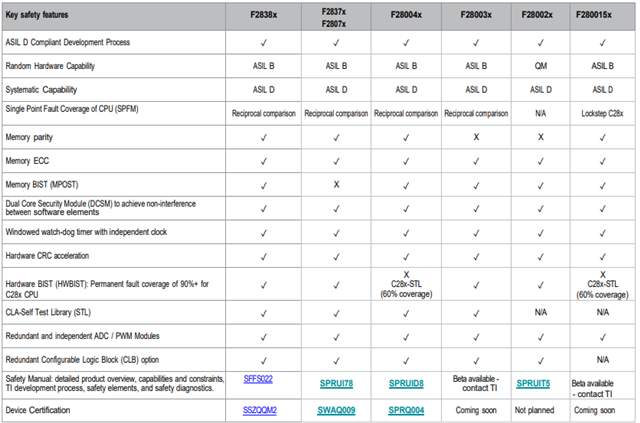Viewport: 640px width, 423px height.
Task: Click the Not planned certification cell
Action: (541, 410)
